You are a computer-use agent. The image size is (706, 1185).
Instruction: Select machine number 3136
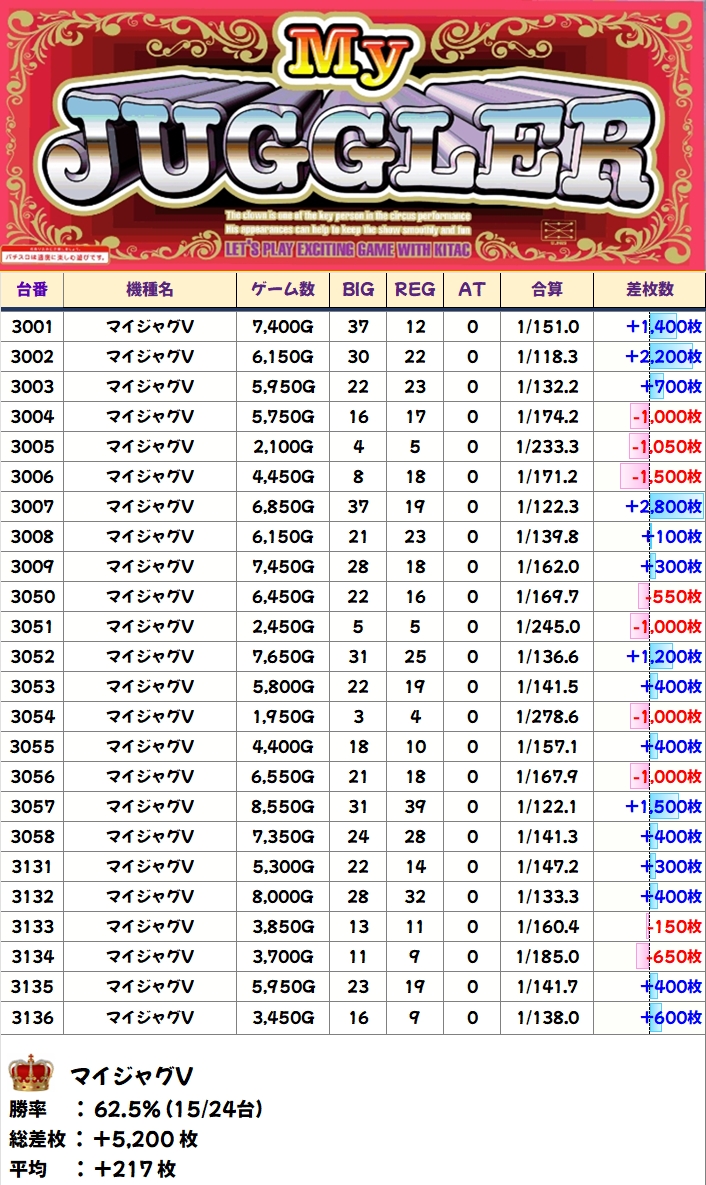32,1017
